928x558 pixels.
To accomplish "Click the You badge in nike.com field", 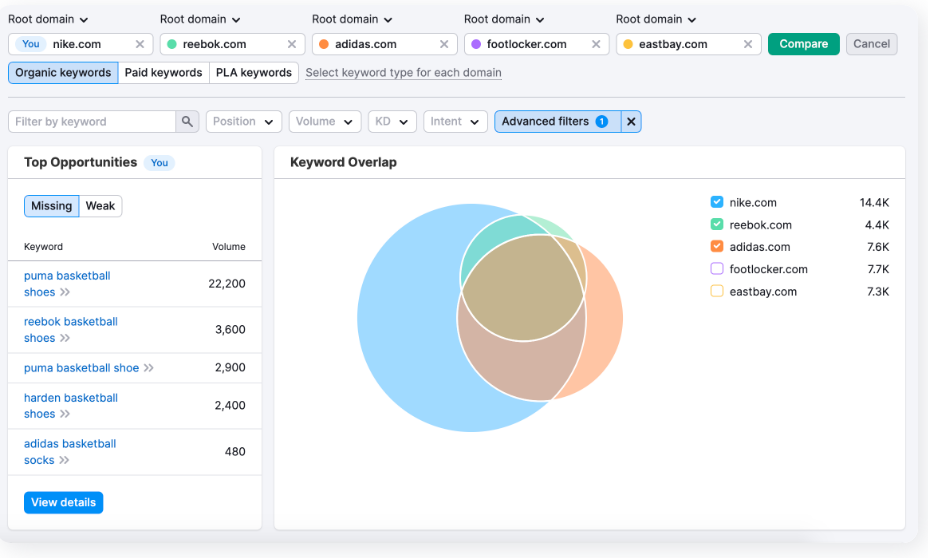I will coord(31,44).
